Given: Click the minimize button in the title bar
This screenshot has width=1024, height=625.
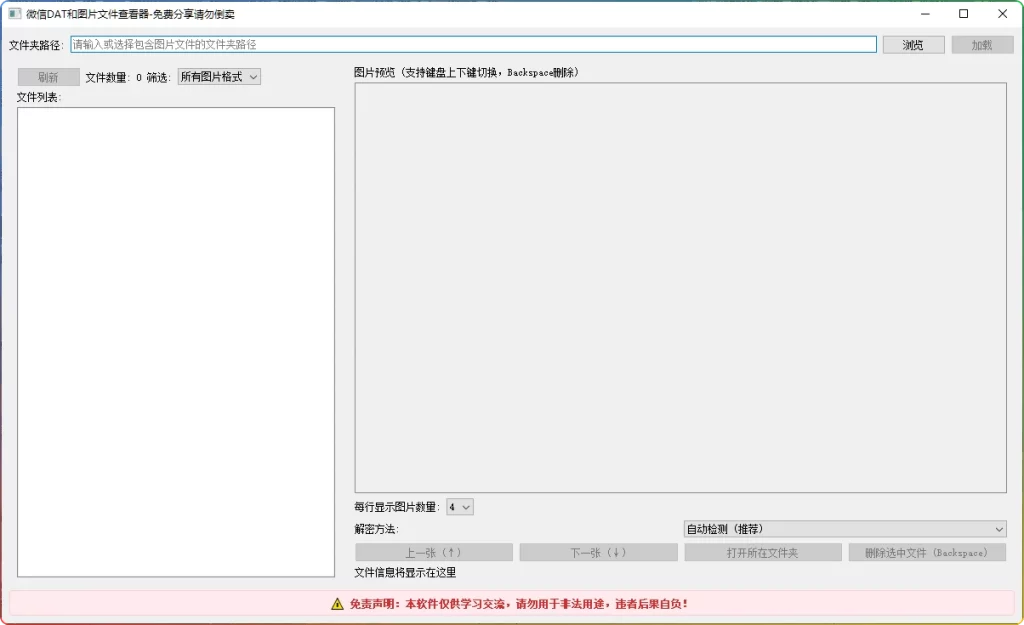Looking at the screenshot, I should click(x=925, y=14).
